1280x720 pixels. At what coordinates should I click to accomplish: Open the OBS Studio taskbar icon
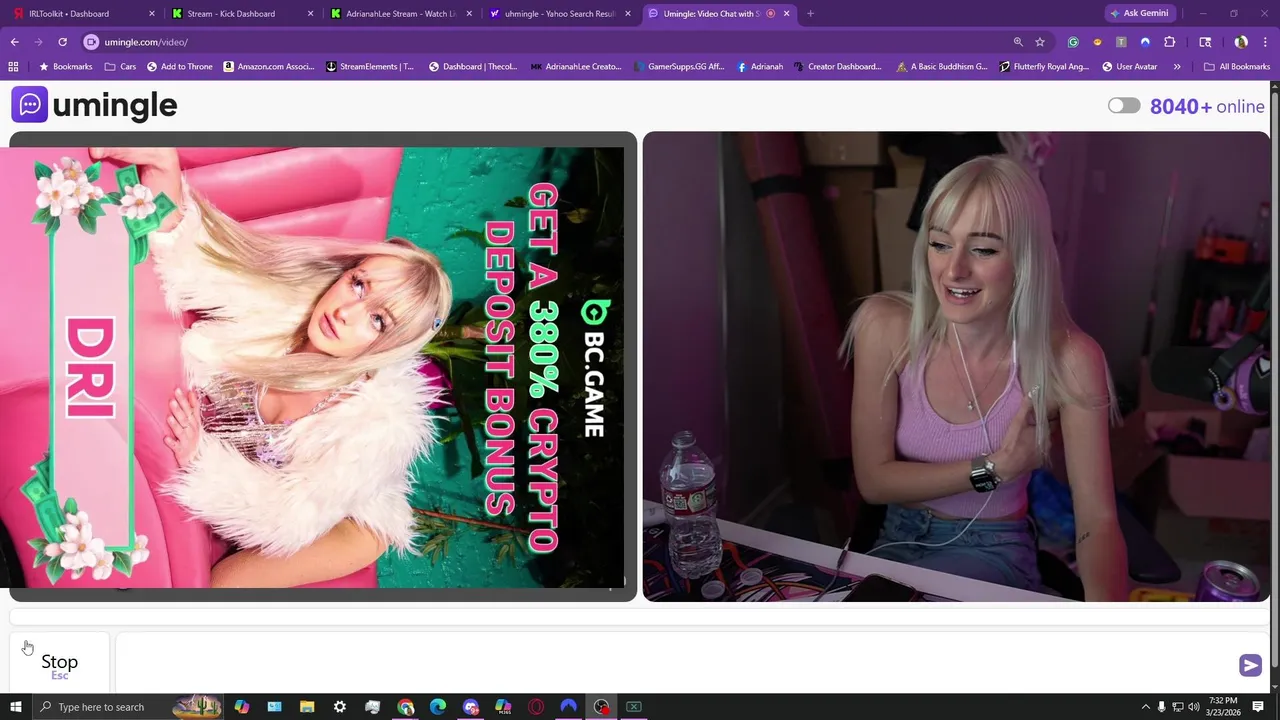click(x=601, y=707)
